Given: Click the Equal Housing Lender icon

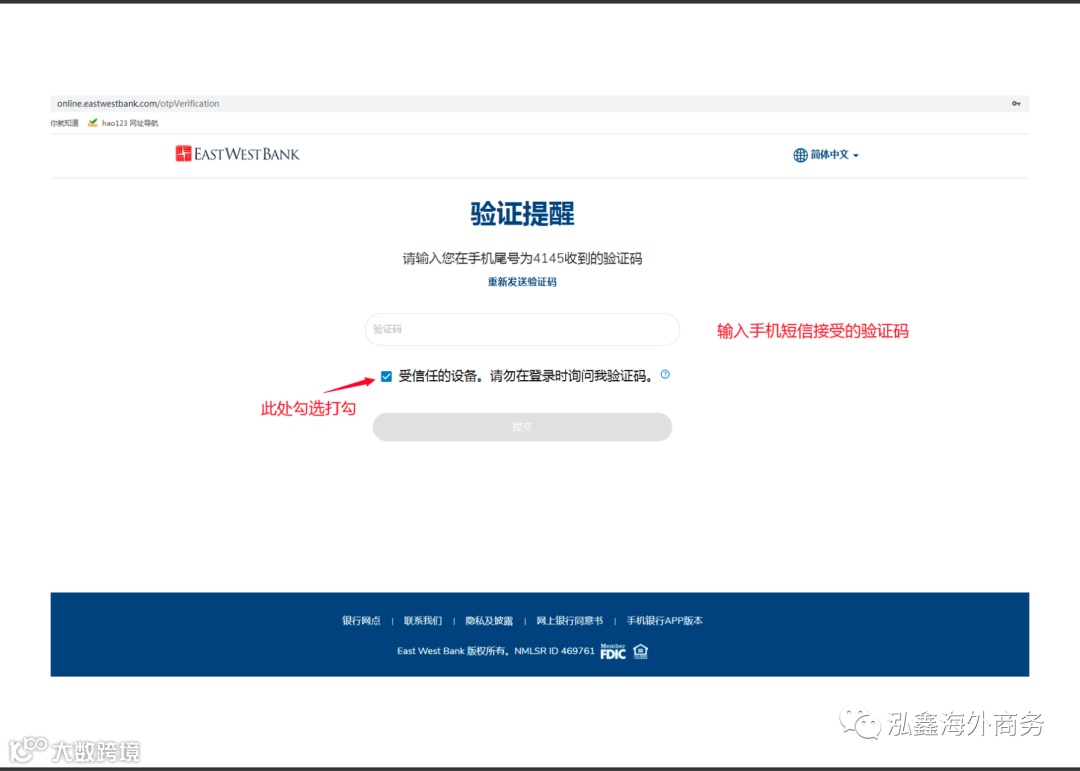Looking at the screenshot, I should click(641, 651).
